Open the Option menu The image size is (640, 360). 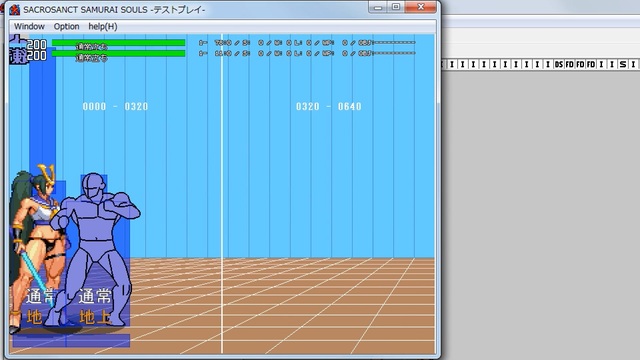point(67,27)
